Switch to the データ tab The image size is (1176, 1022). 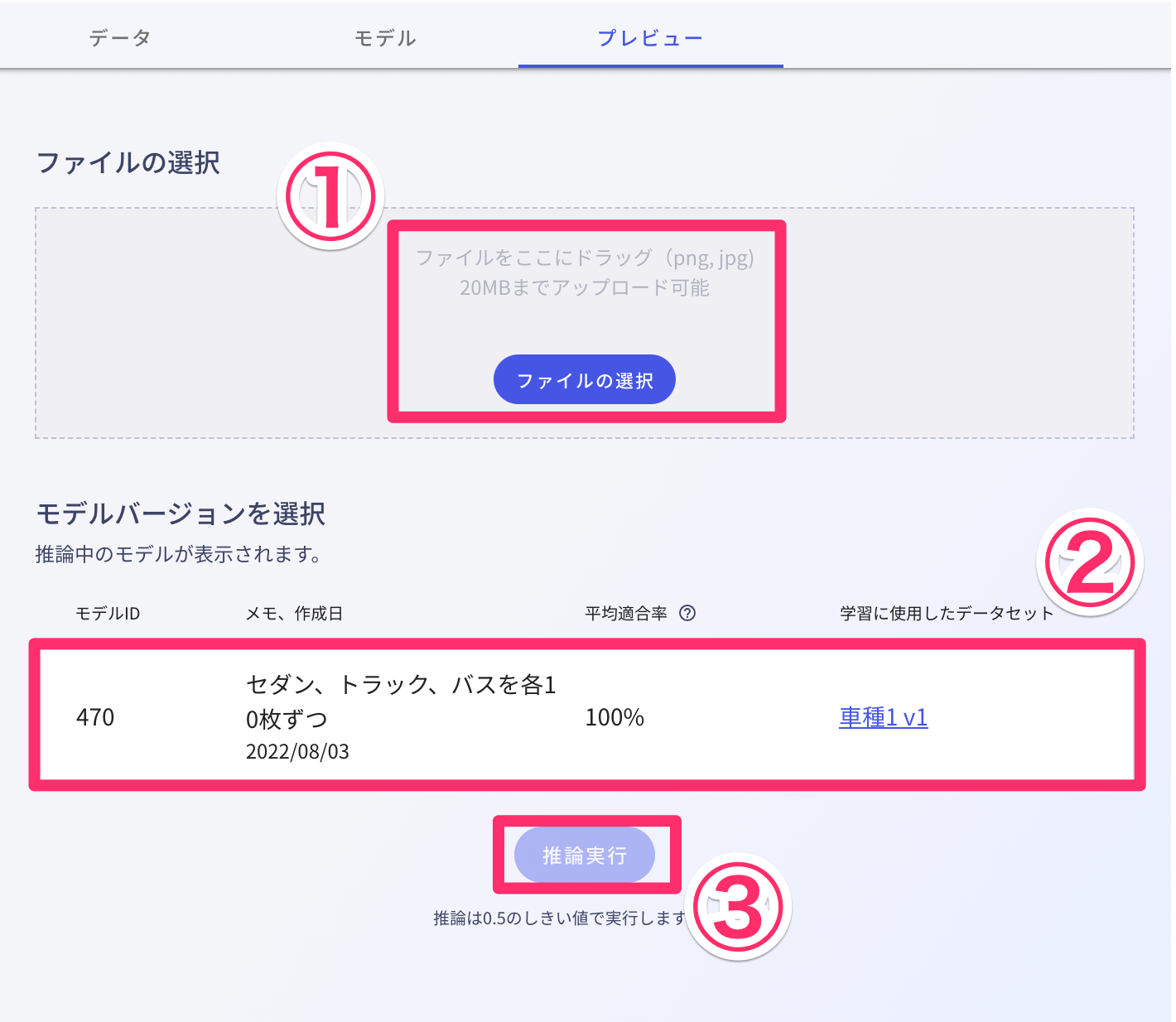120,36
